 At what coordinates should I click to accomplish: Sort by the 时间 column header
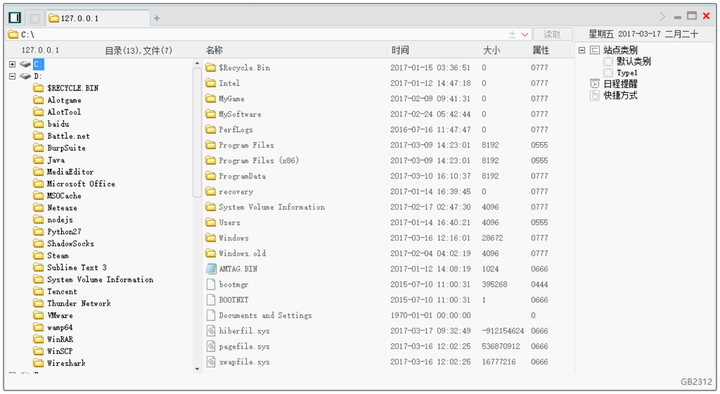(x=400, y=51)
